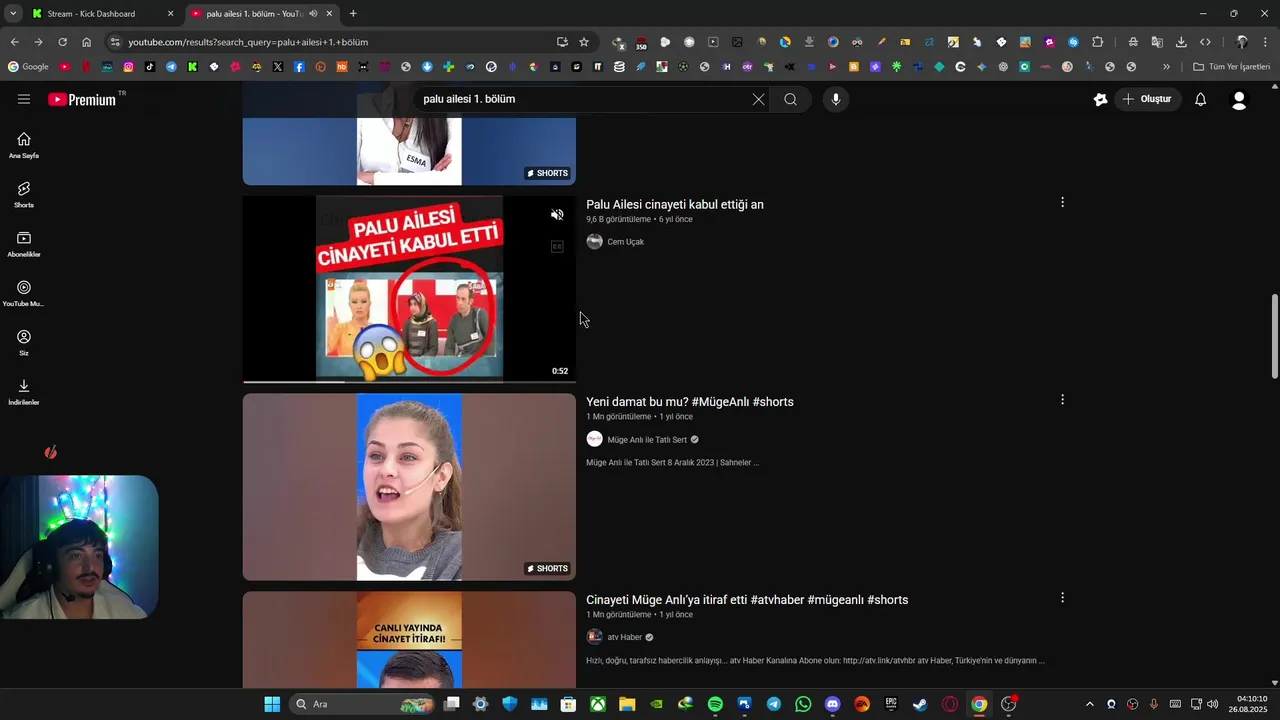
Task: Open the sparkle icon beside Oluştur
Action: [x=1101, y=99]
